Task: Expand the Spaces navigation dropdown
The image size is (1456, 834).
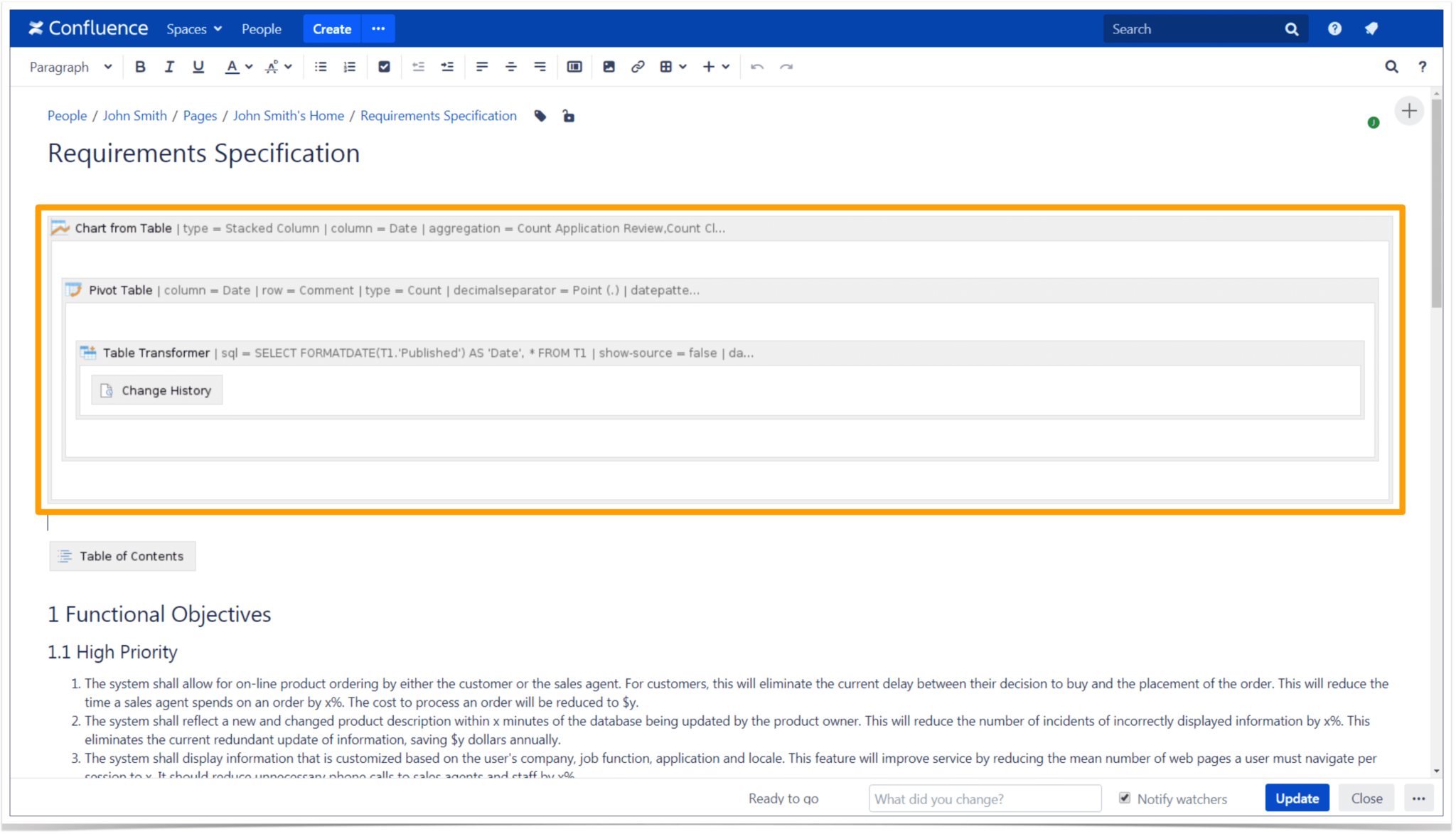Action: [x=194, y=28]
